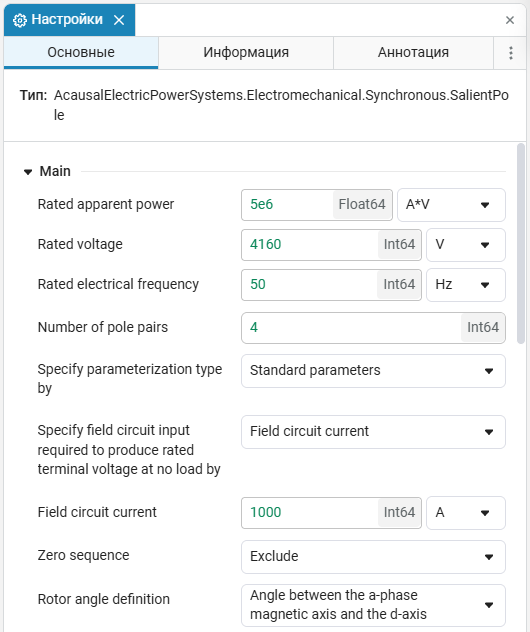Switch to the Аннотация tab
Screen dimensions: 530x632
413,52
